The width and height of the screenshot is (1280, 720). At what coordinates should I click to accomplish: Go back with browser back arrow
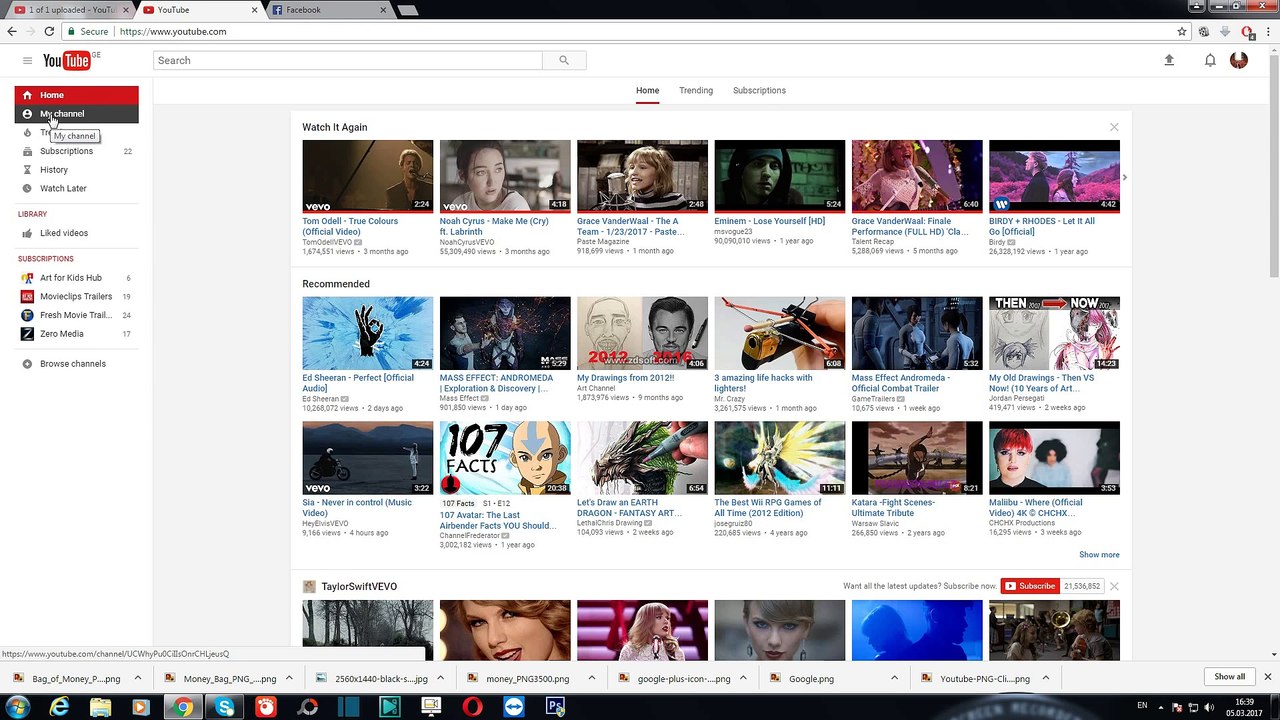pos(12,31)
